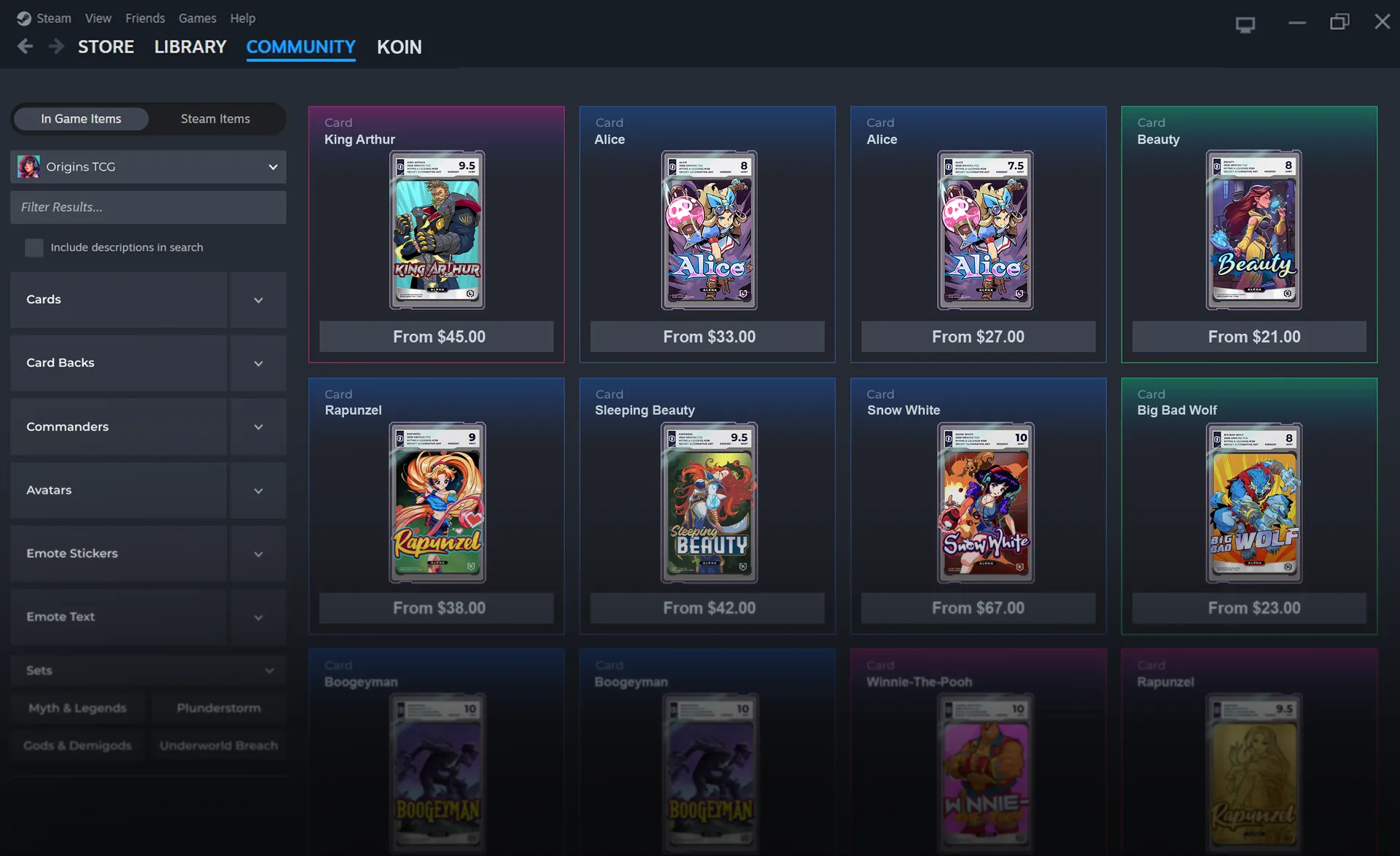Filter by Gods & Demigods set
This screenshot has height=856, width=1400.
[x=77, y=746]
